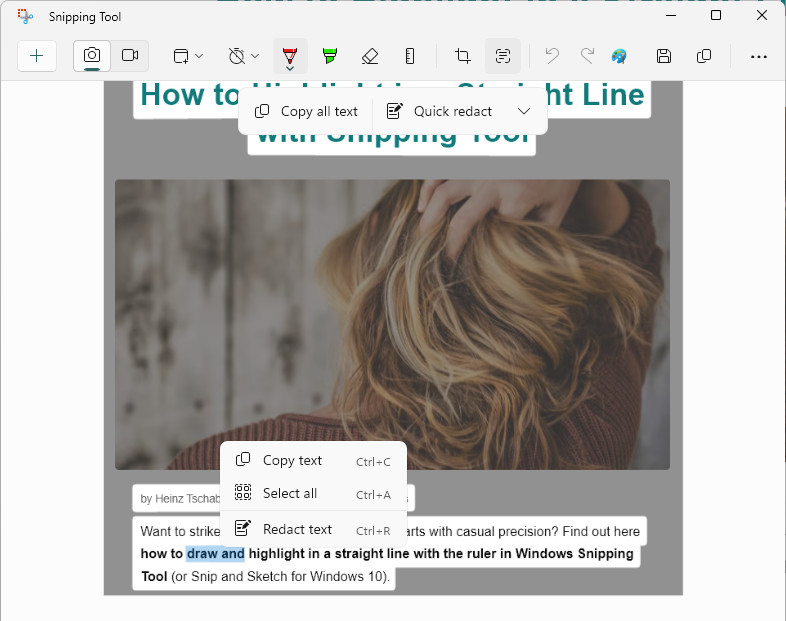Image resolution: width=786 pixels, height=621 pixels.
Task: Switch to screenshot Snip mode
Action: pyautogui.click(x=92, y=56)
